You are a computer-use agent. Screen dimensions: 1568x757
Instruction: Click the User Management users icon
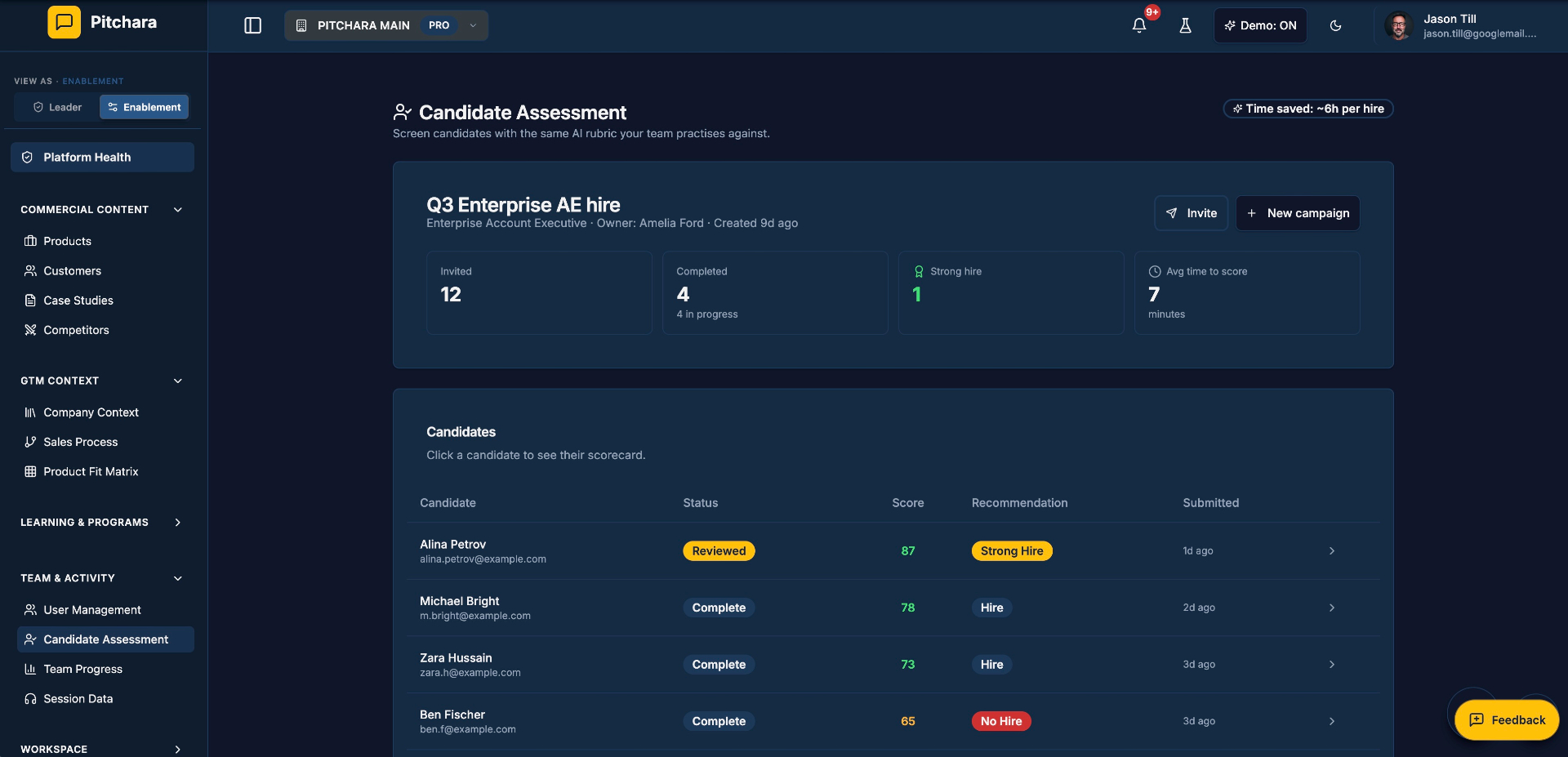(x=30, y=609)
